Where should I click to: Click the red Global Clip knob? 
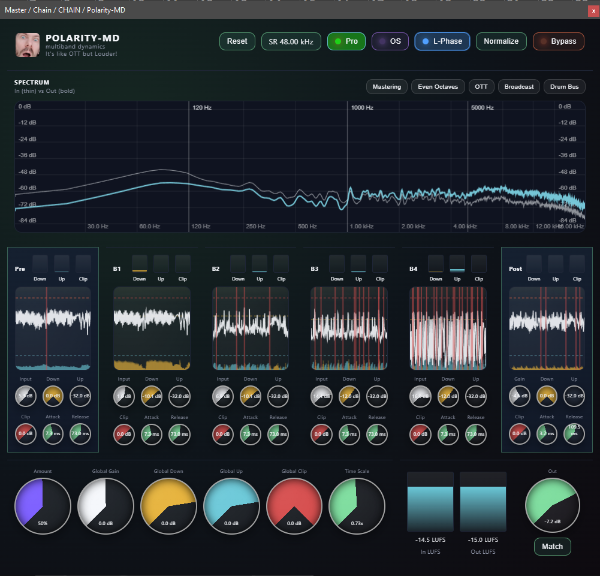[295, 502]
